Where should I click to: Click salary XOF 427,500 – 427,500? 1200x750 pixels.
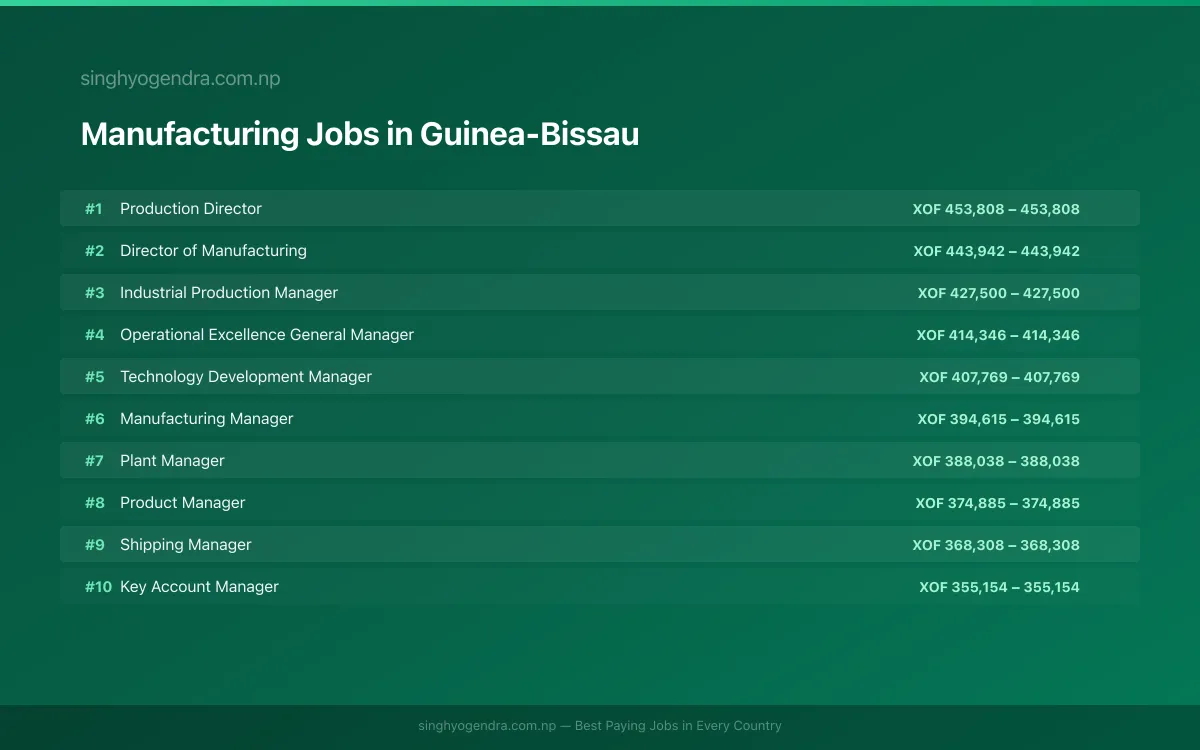[x=999, y=293]
